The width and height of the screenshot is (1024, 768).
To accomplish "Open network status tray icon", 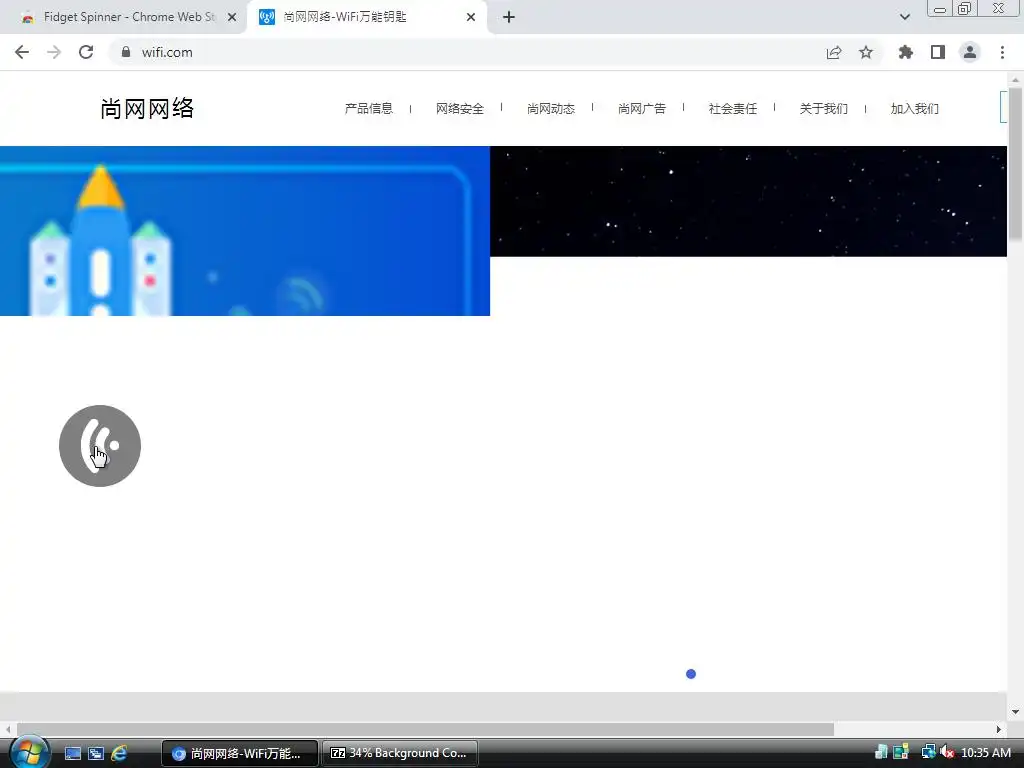I will (928, 752).
